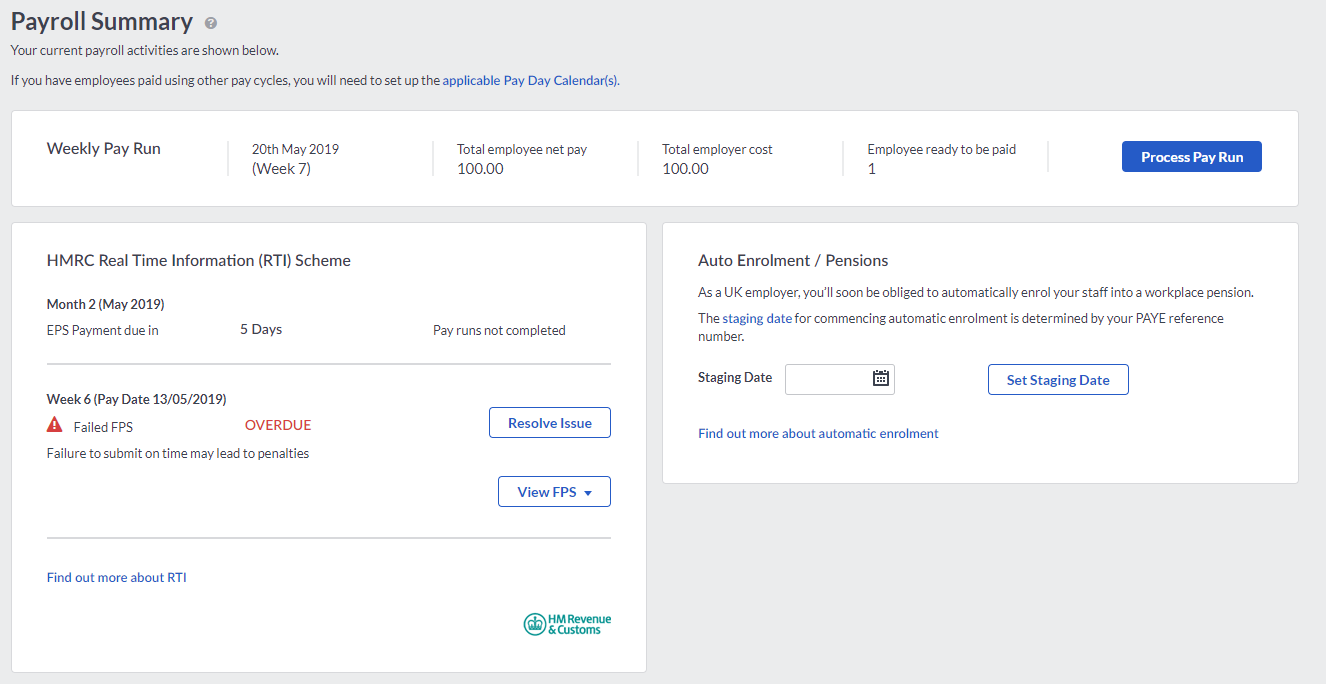Follow the Find out more about RTI link
Viewport: 1326px width, 684px height.
click(116, 577)
